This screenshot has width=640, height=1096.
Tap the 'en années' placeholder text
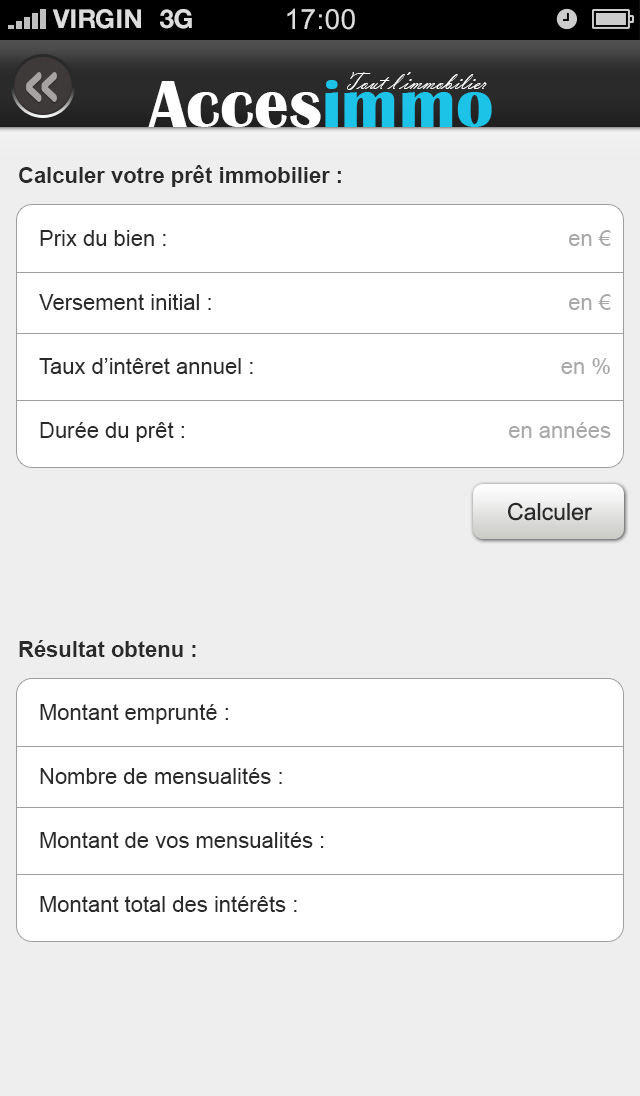click(x=559, y=431)
